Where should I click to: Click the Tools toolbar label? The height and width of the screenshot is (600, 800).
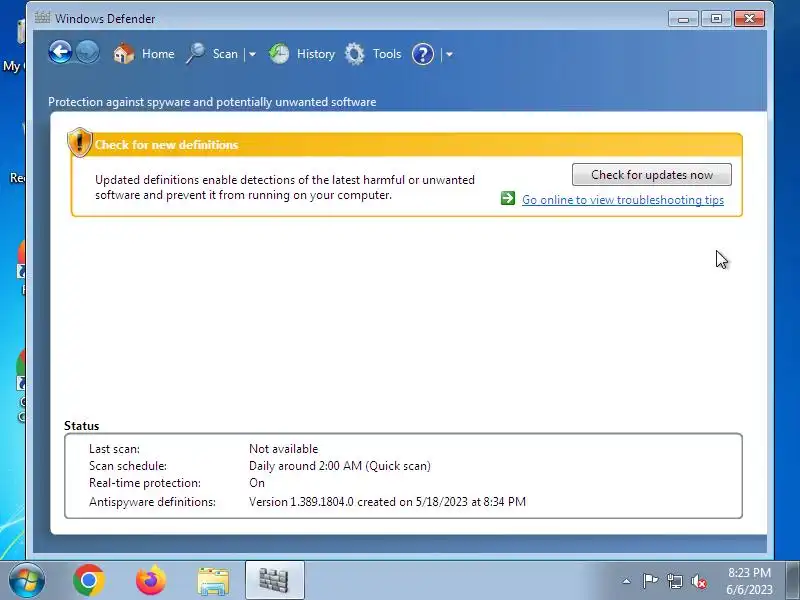[x=387, y=54]
